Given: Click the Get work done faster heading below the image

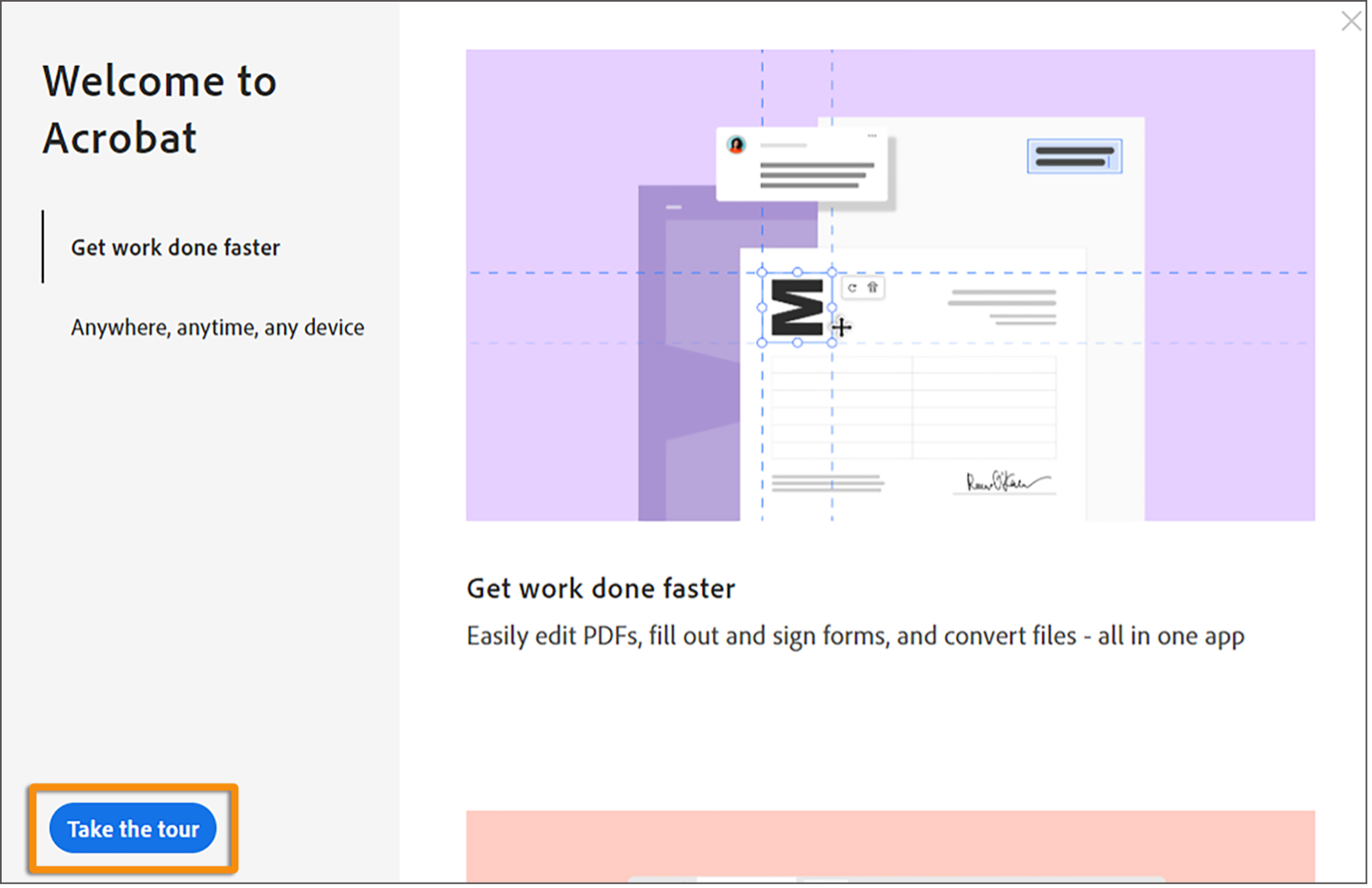Looking at the screenshot, I should 600,589.
